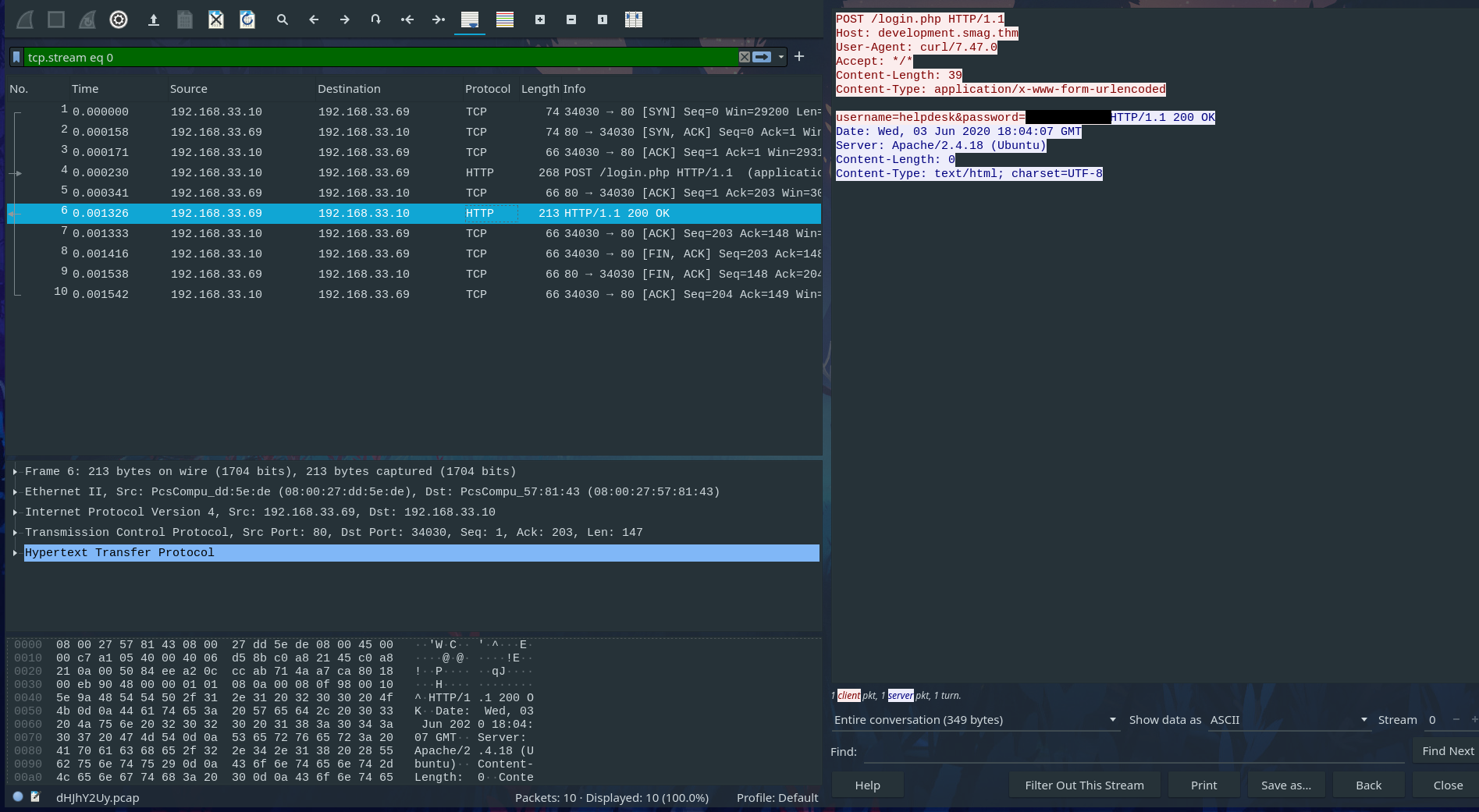Click the open capture file icon
This screenshot has height=812, width=1479.
click(154, 20)
